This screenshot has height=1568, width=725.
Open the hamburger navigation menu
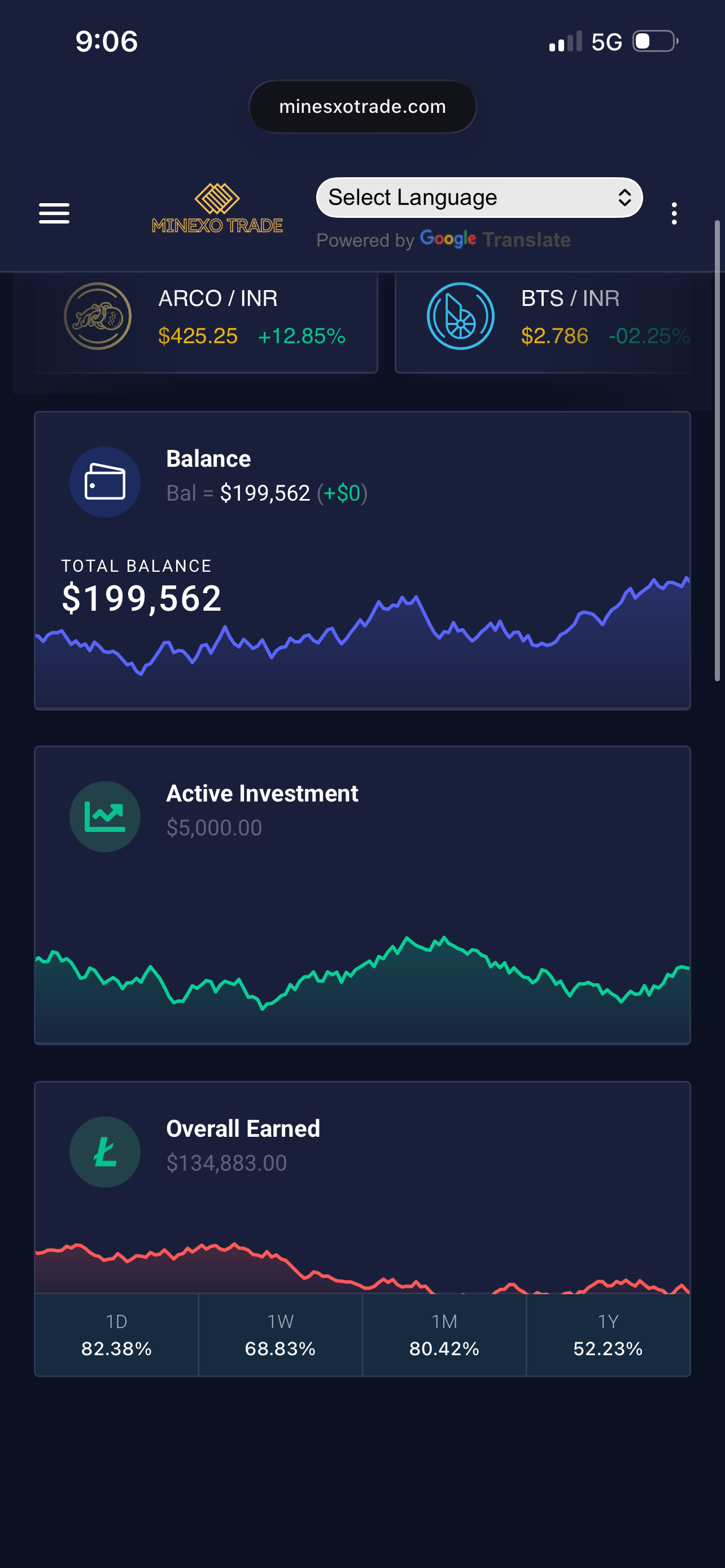(54, 214)
